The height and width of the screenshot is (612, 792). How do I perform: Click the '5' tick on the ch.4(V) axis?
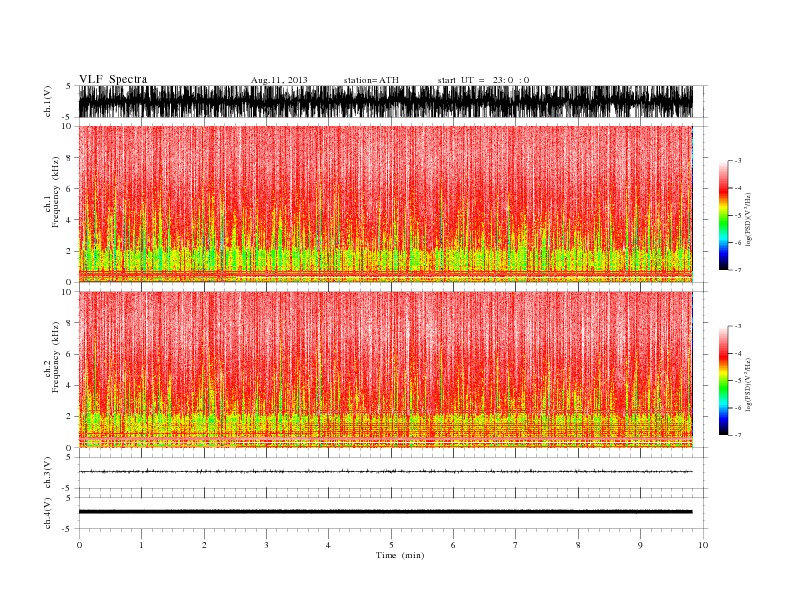click(x=69, y=497)
